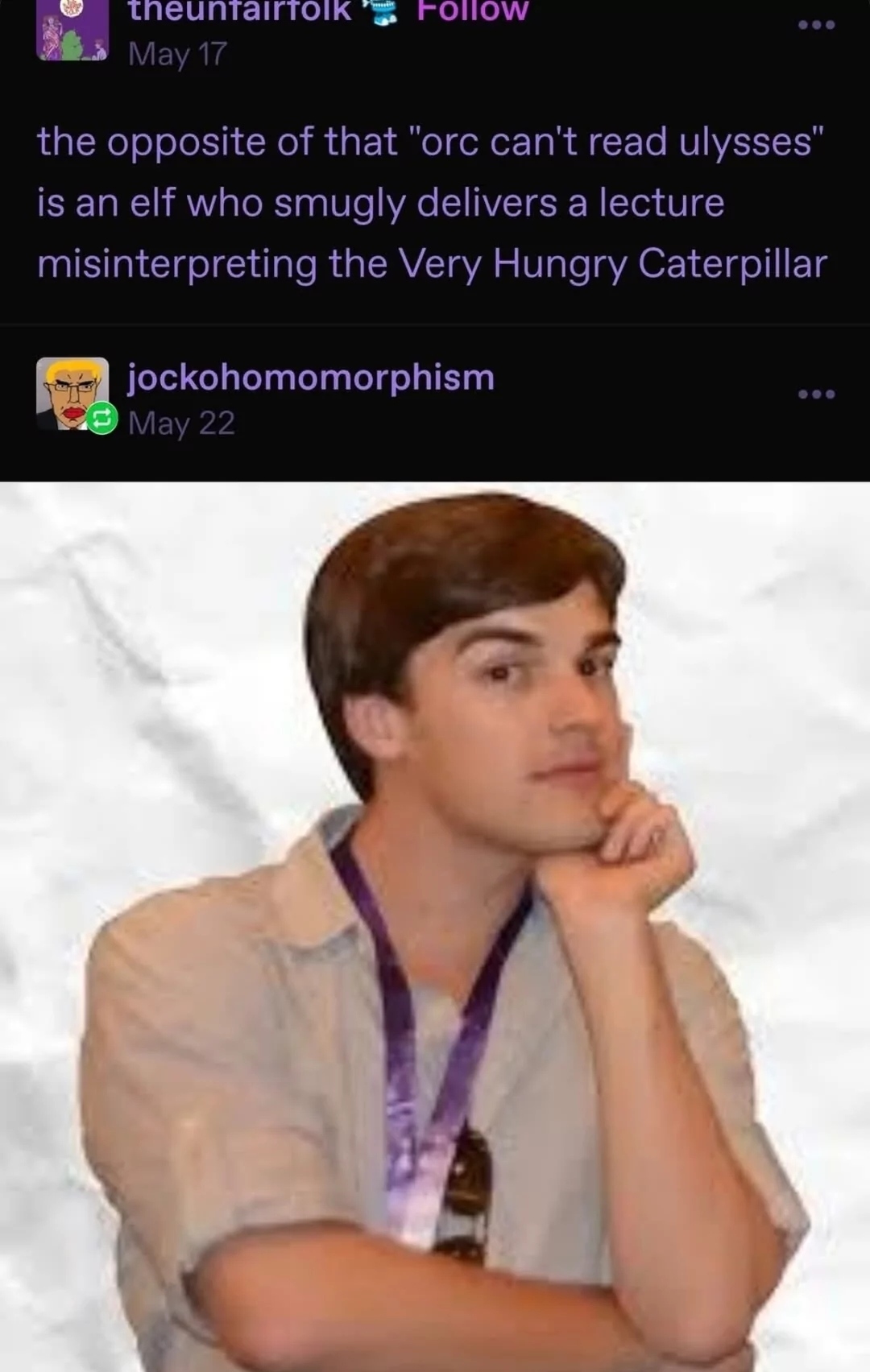Image resolution: width=870 pixels, height=1372 pixels.
Task: Open the reblogged photo of the smug man
Action: 435,927
